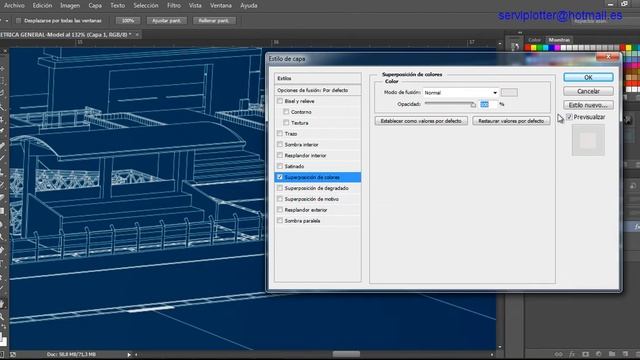
Task: Click the style preview thumbnail under Previsualizar
Action: (588, 140)
